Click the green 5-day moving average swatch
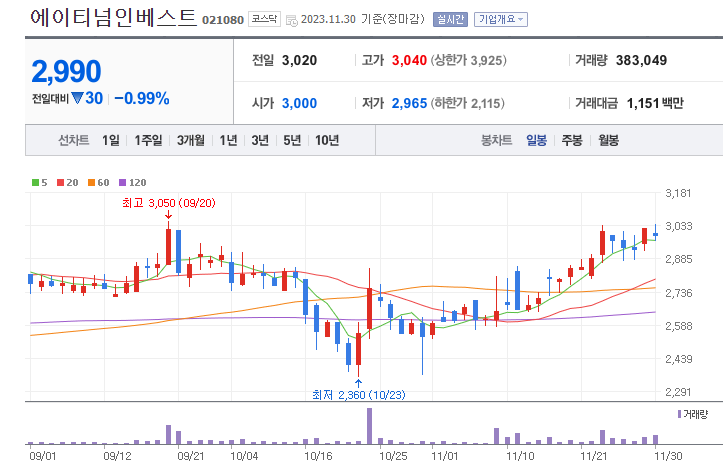This screenshot has height=469, width=723. pyautogui.click(x=36, y=183)
